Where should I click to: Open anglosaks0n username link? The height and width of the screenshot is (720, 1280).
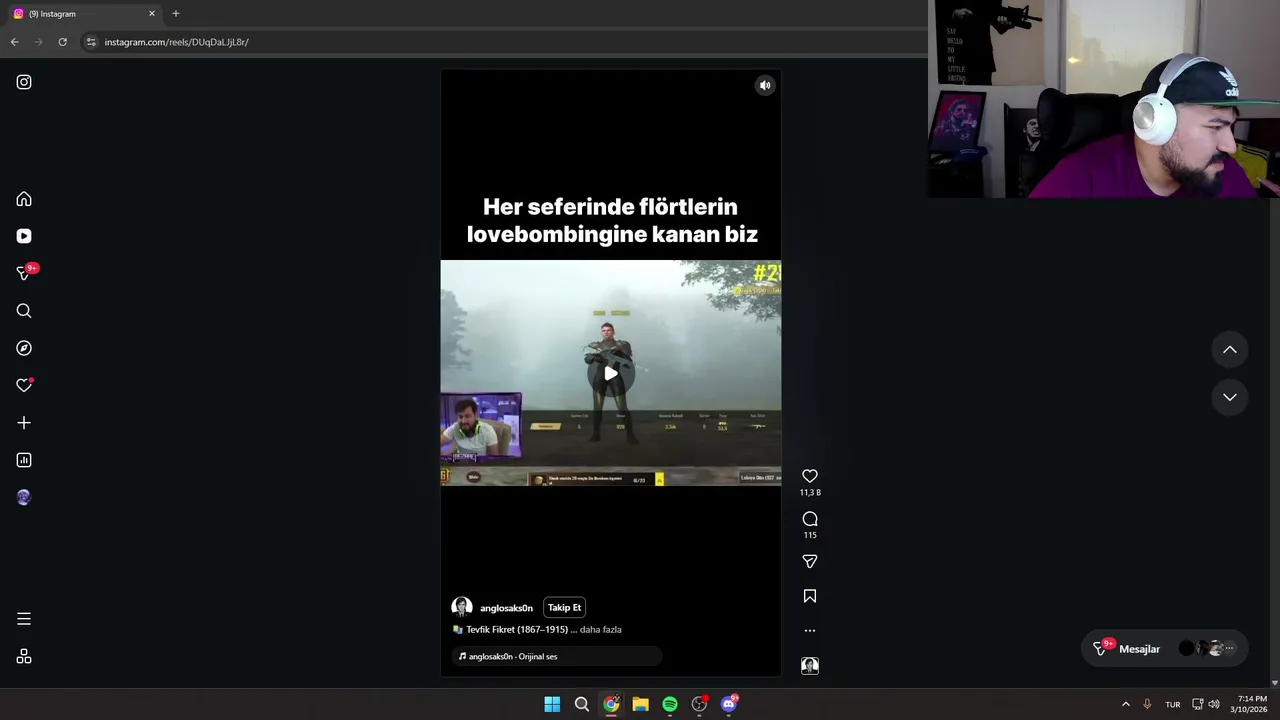(x=506, y=608)
